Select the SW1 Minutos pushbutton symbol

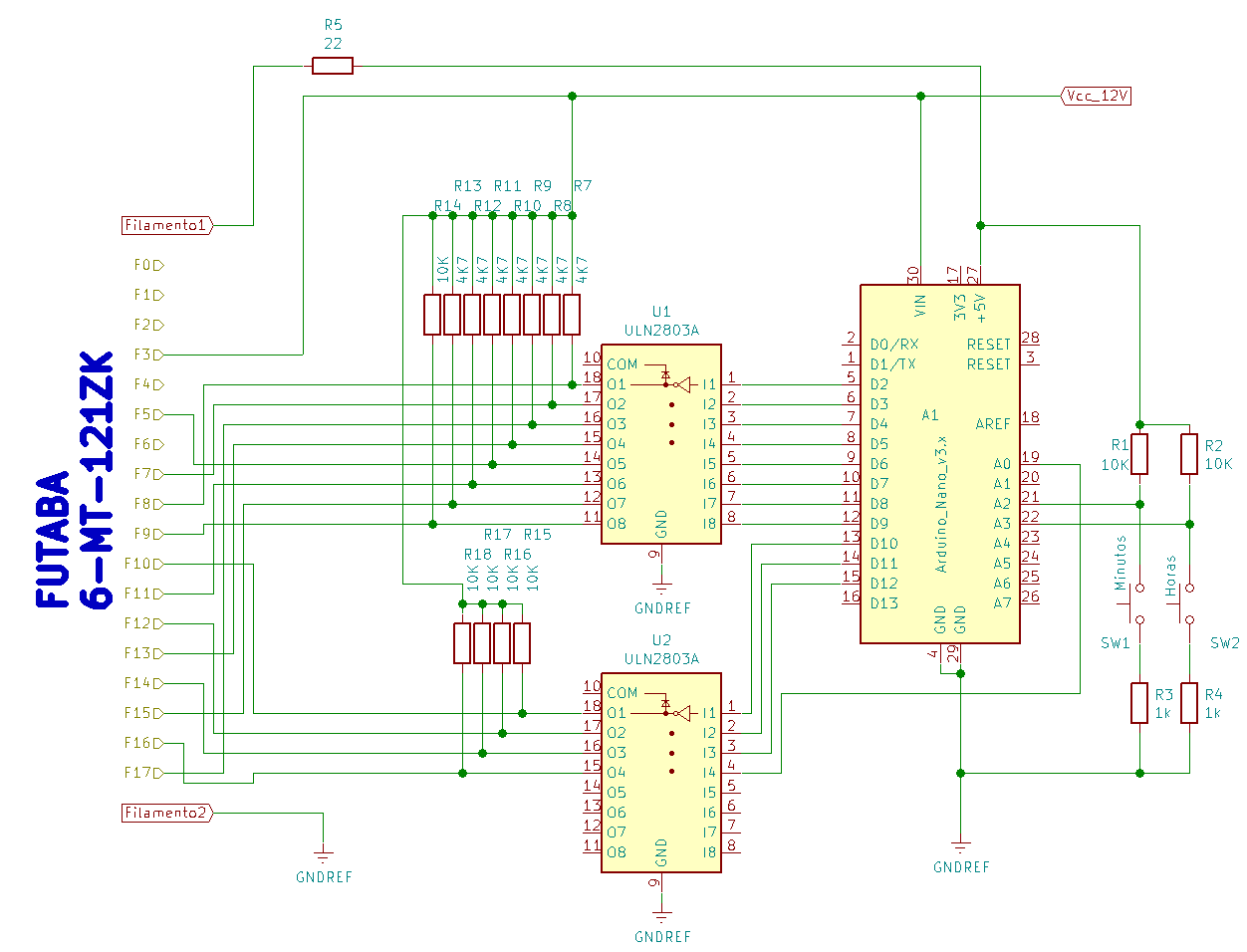[x=1135, y=603]
